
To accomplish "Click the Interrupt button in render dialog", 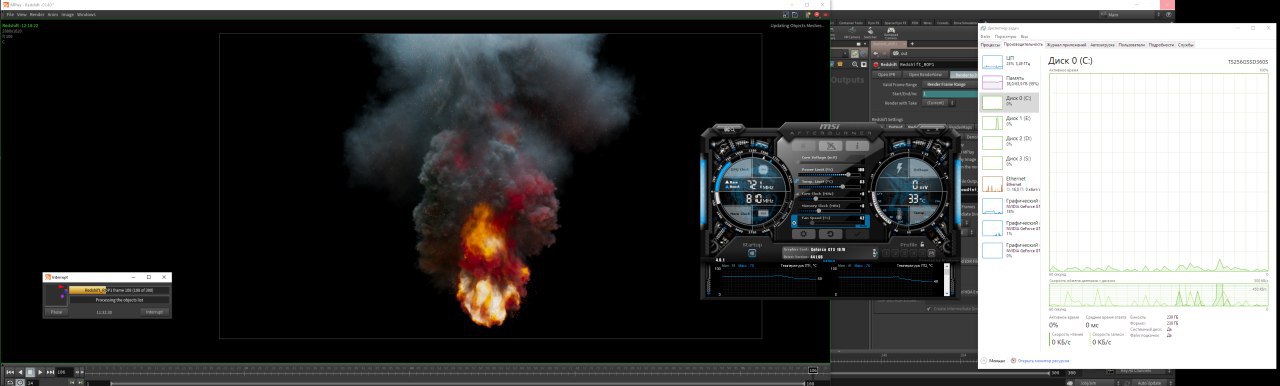I will coord(154,311).
